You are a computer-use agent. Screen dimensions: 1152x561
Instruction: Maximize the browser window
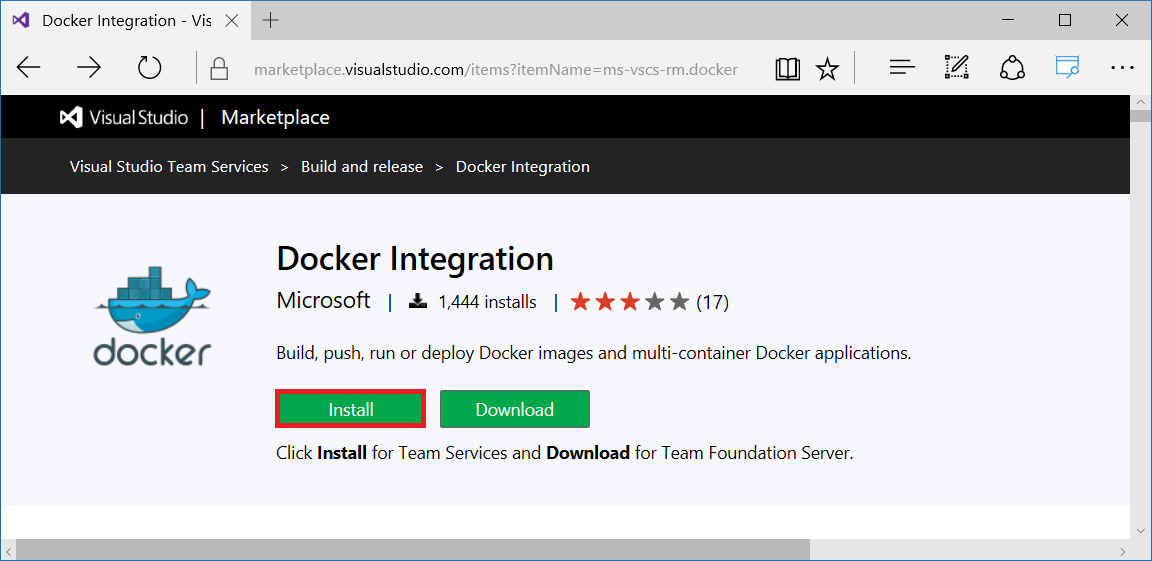click(1065, 21)
